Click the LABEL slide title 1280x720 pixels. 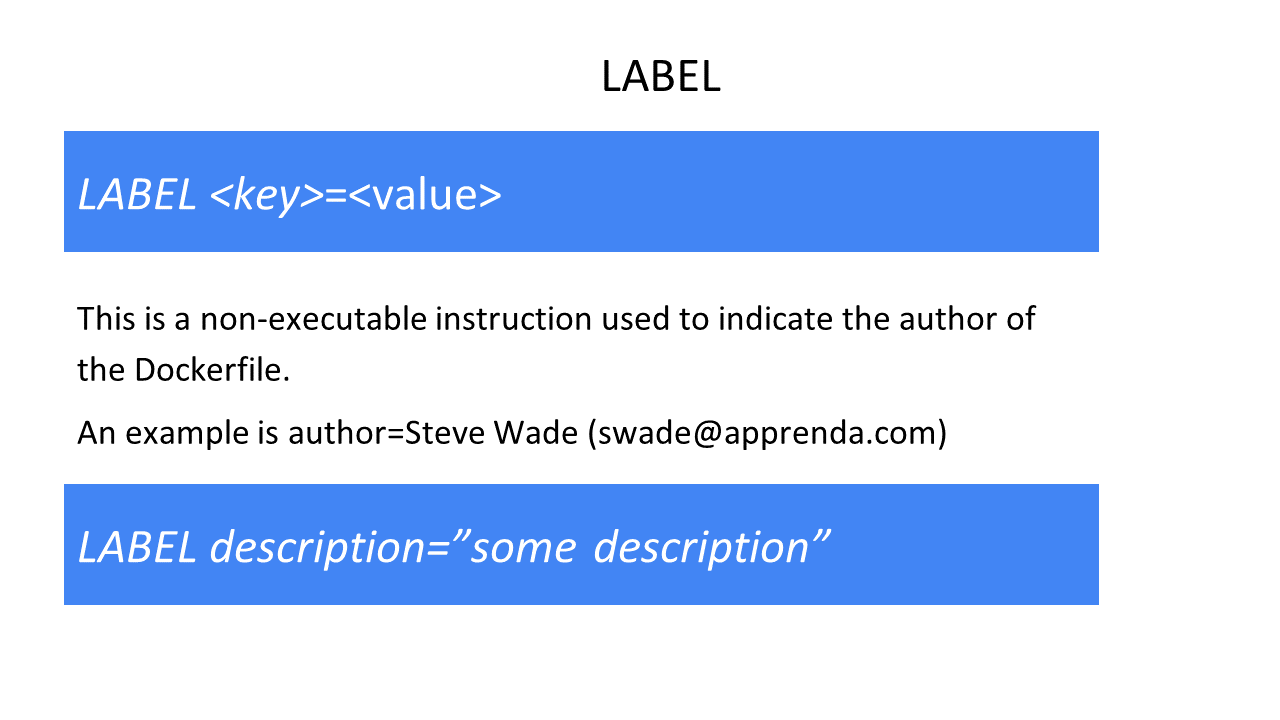[661, 77]
